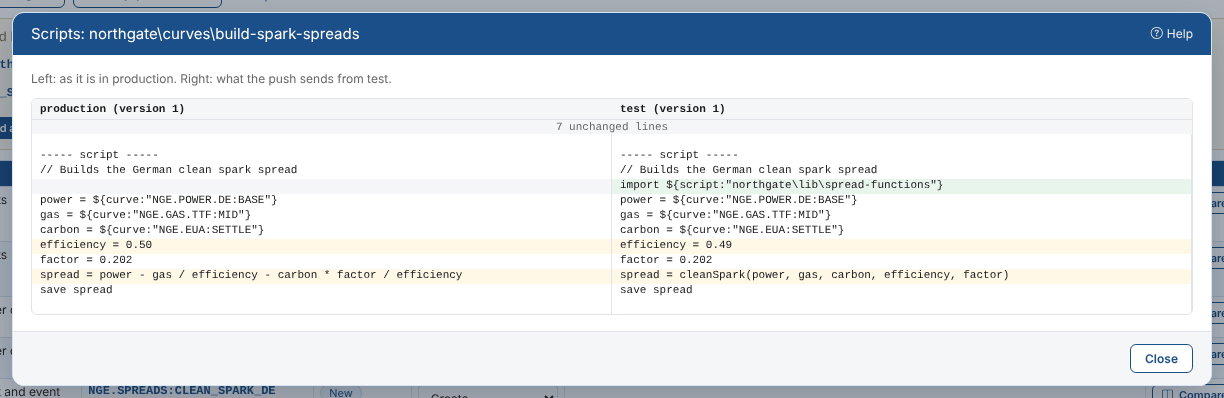Click the question-mark Help icon
The height and width of the screenshot is (398, 1224).
tap(1157, 34)
